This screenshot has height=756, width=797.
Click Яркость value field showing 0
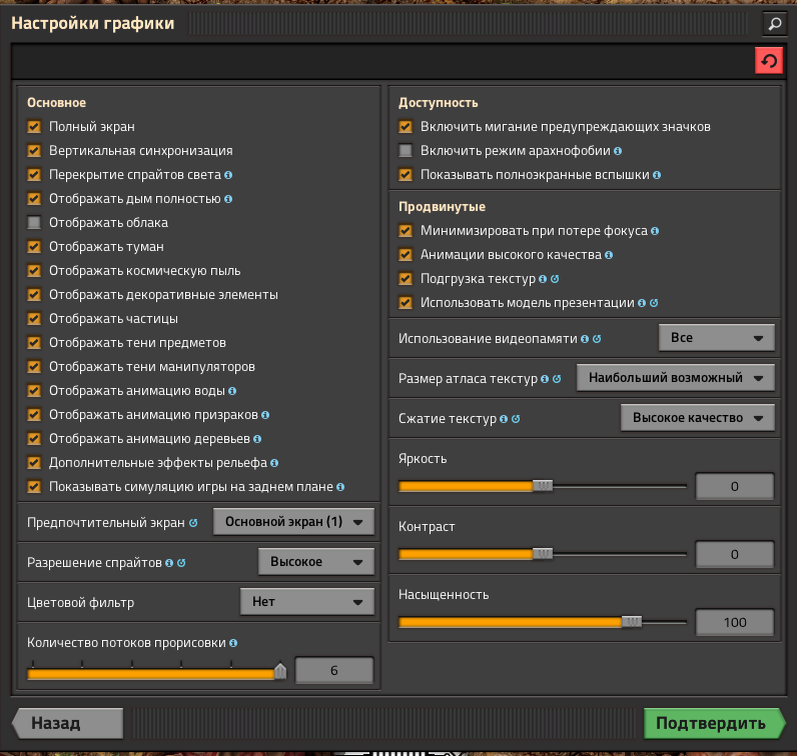coord(735,487)
